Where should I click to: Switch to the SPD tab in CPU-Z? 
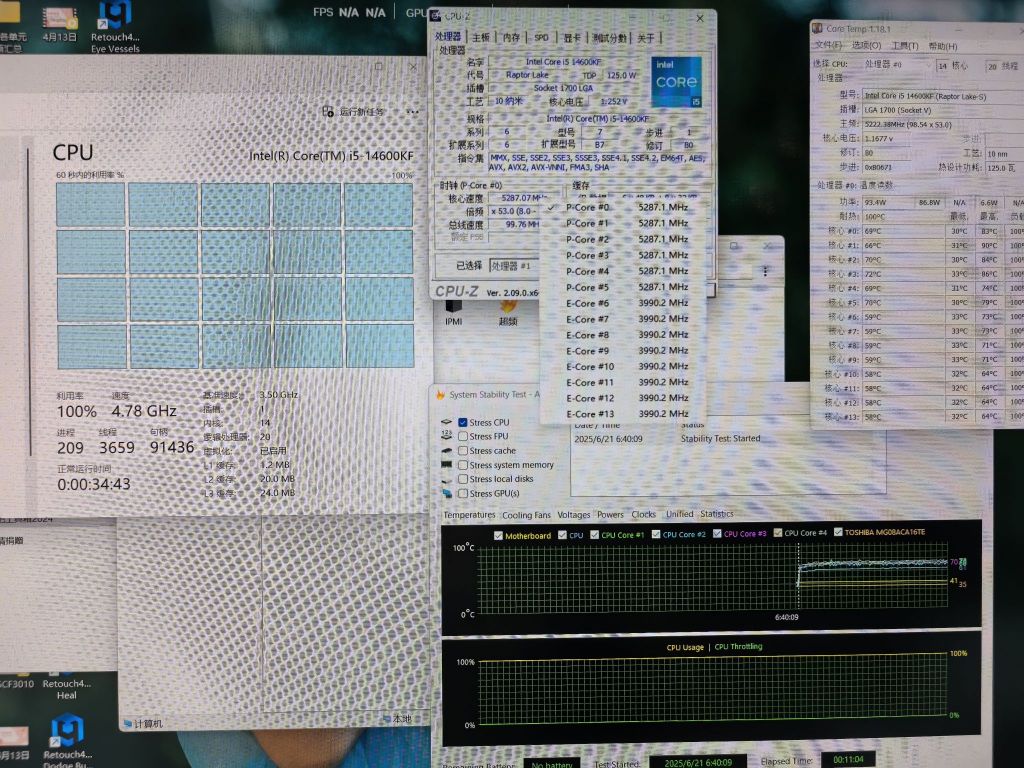538,36
